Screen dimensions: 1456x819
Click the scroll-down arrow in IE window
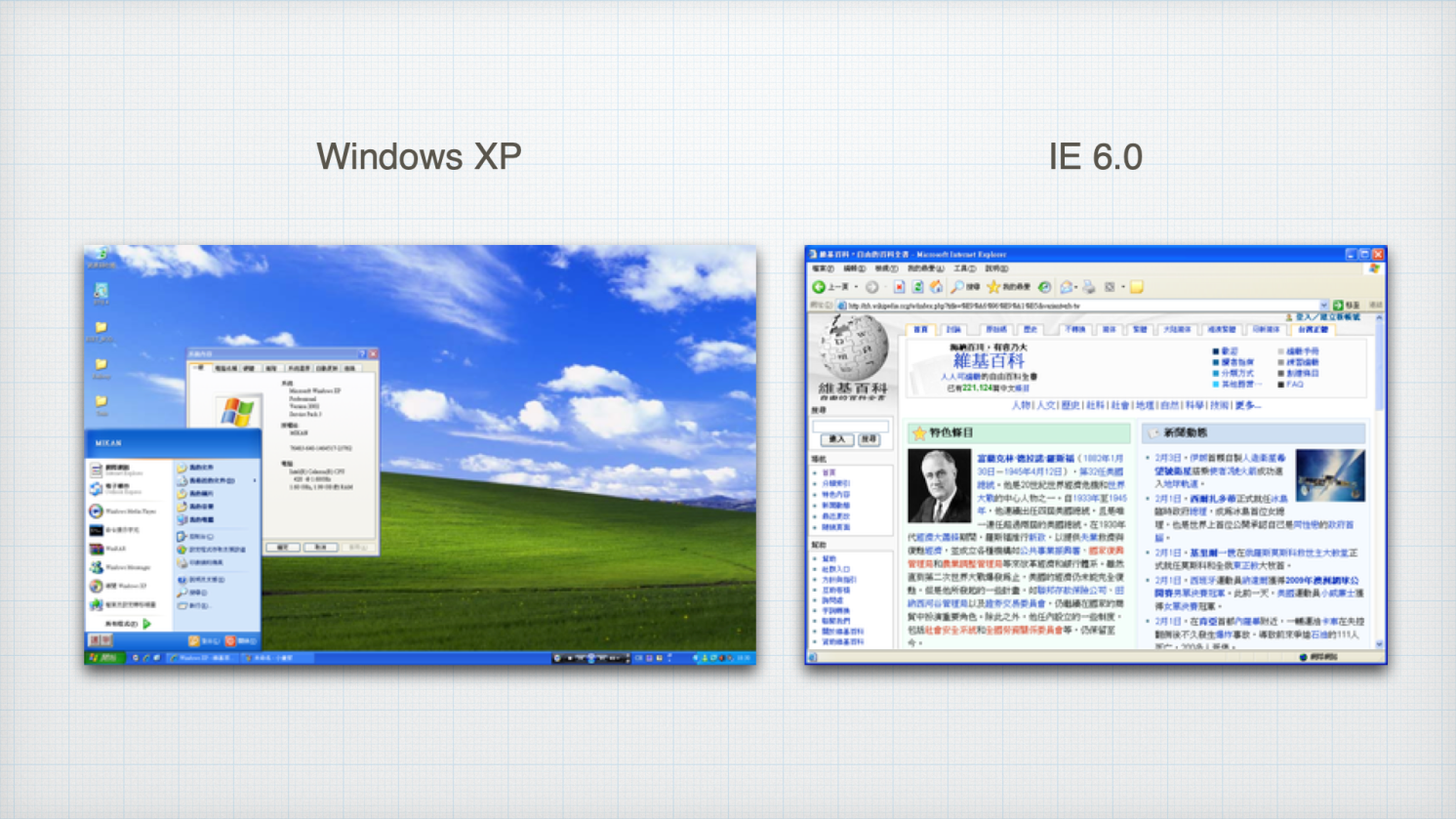[1380, 644]
